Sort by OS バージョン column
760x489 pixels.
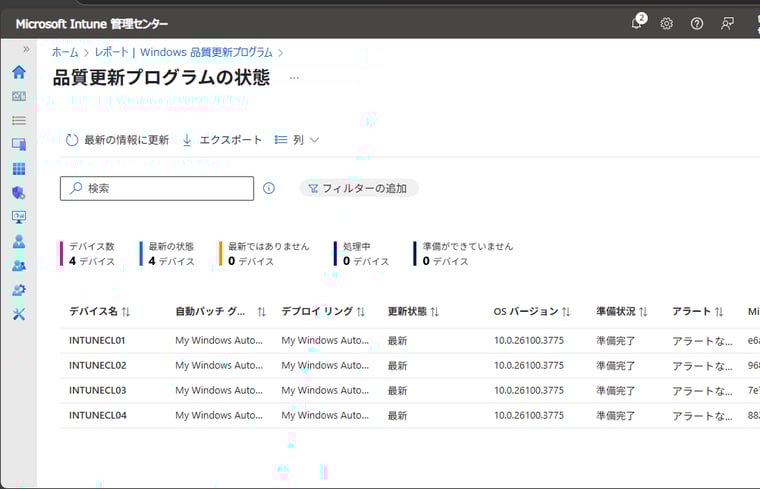[x=532, y=312]
